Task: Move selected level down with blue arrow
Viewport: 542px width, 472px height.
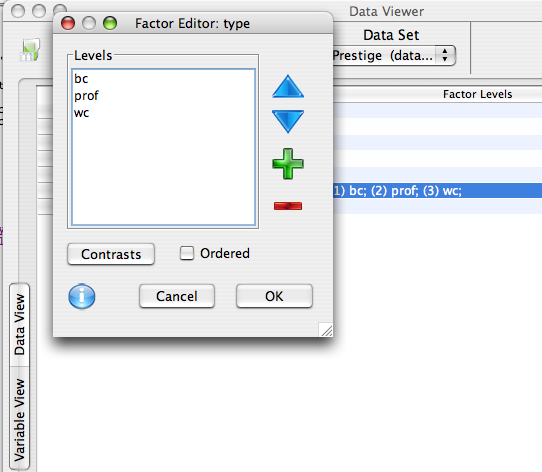Action: pyautogui.click(x=288, y=121)
